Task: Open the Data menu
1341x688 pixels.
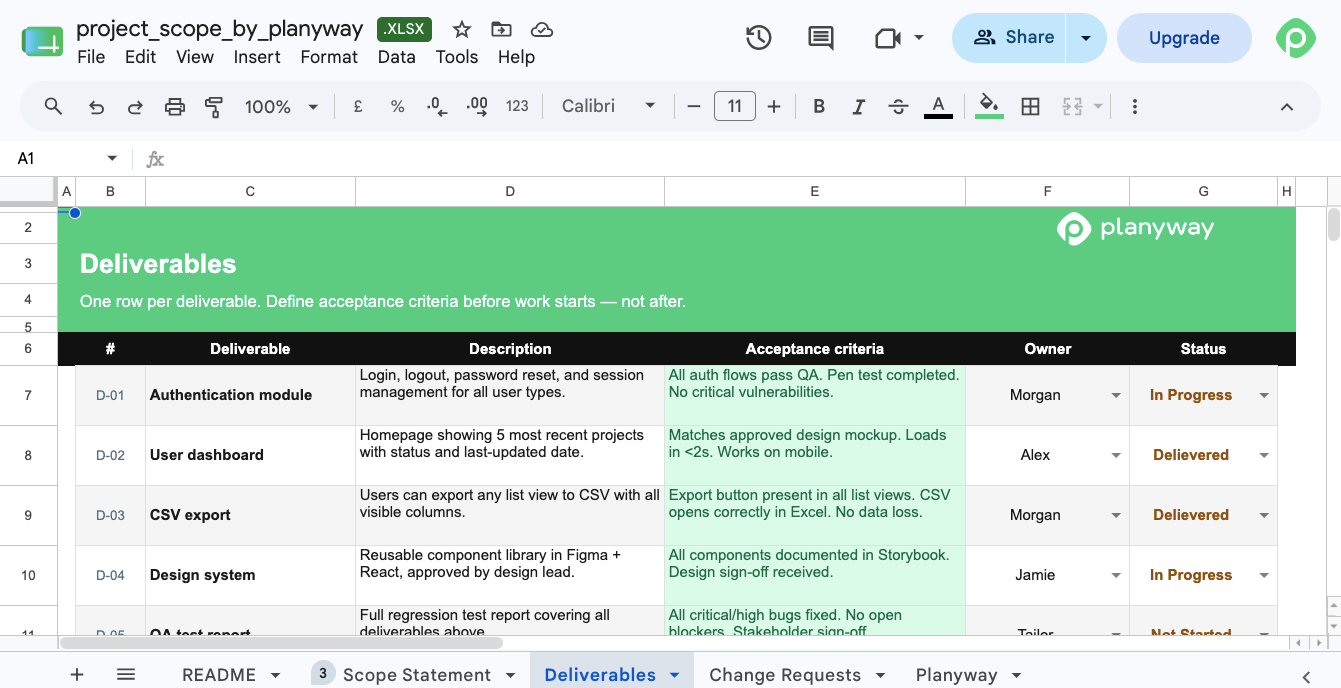Action: (x=397, y=57)
